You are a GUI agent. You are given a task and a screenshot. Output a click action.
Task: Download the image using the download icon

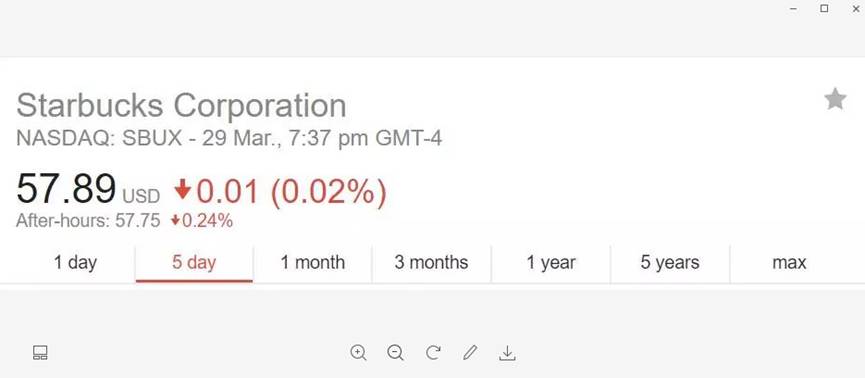point(507,353)
